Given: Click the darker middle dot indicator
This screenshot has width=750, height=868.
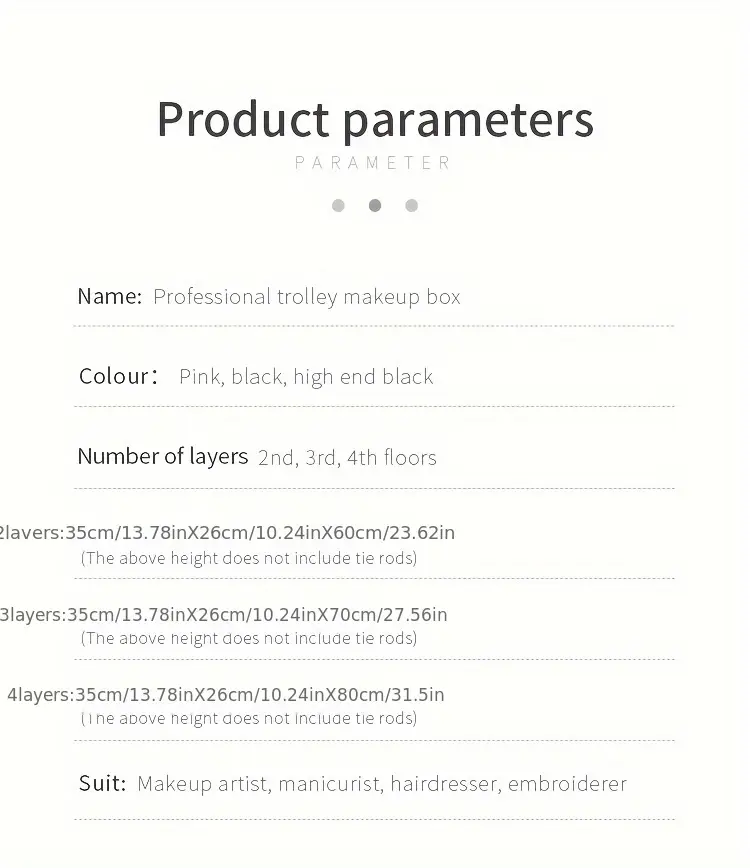Looking at the screenshot, I should tap(375, 205).
